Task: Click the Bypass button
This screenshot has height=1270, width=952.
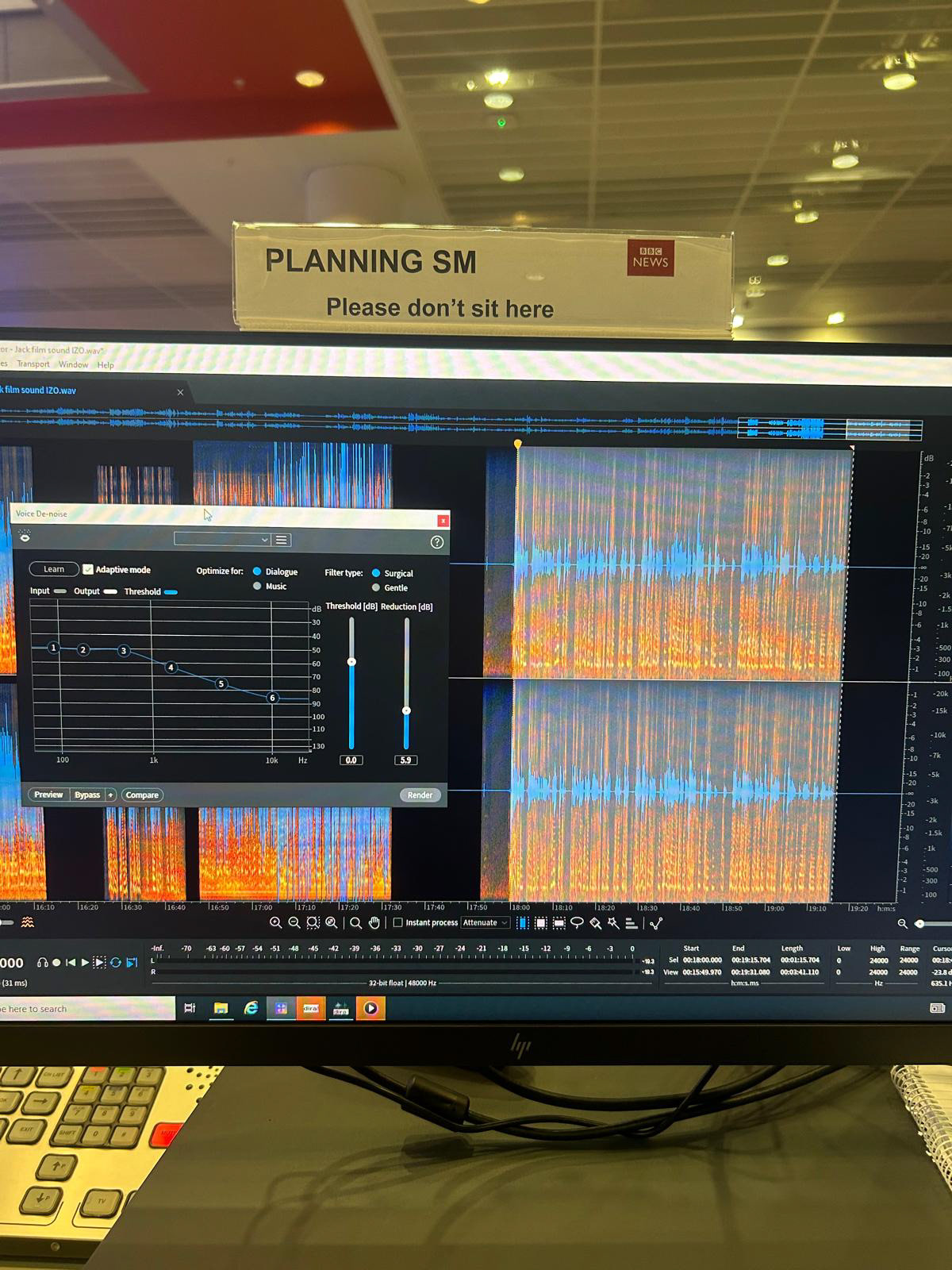Action: click(87, 795)
